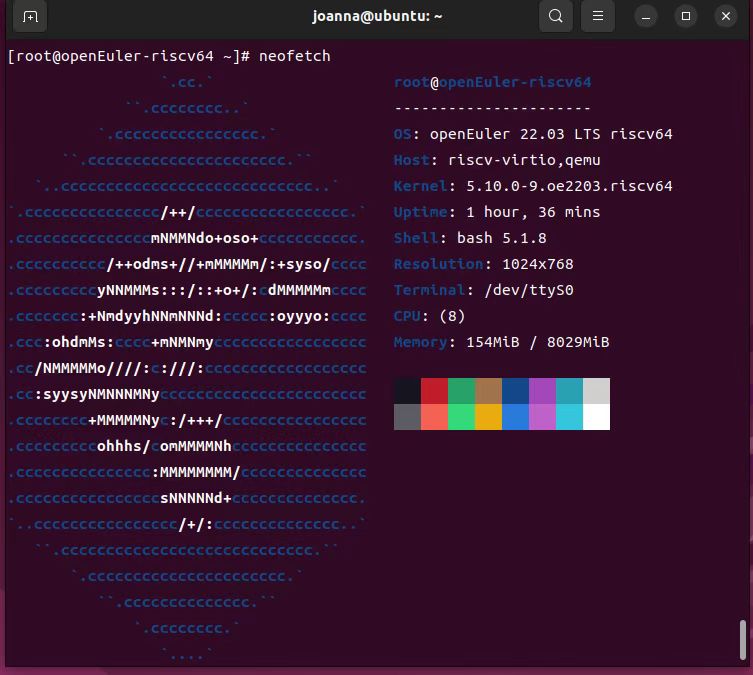Viewport: 753px width, 675px height.
Task: Open the terminal search
Action: [x=556, y=16]
